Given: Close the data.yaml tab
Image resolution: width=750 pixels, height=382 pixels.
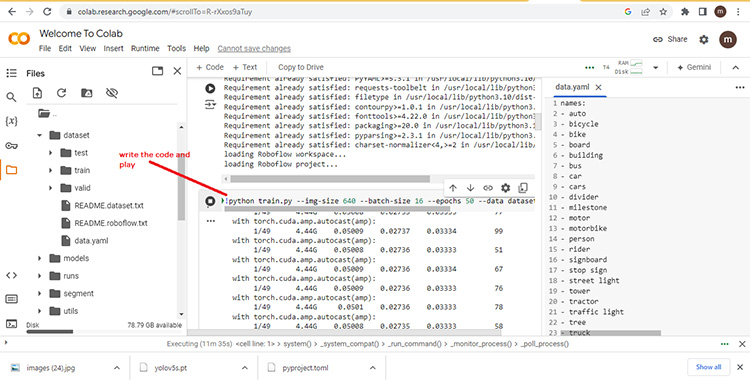Looking at the screenshot, I should point(598,87).
